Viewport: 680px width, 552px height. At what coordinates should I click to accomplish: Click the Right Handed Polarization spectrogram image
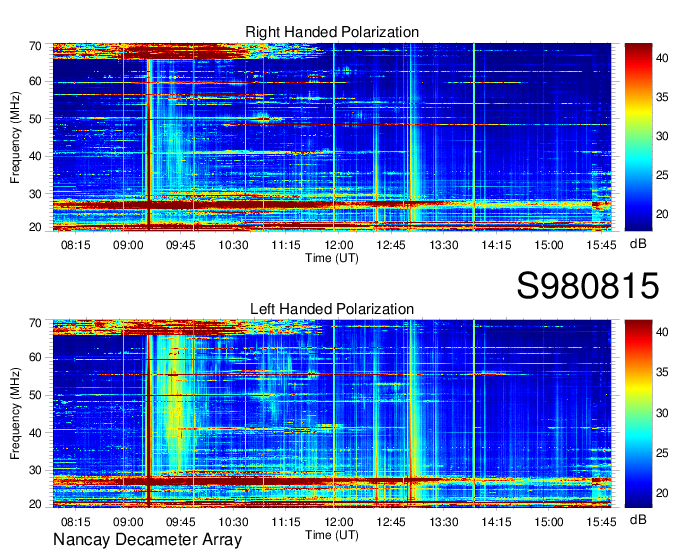point(332,137)
